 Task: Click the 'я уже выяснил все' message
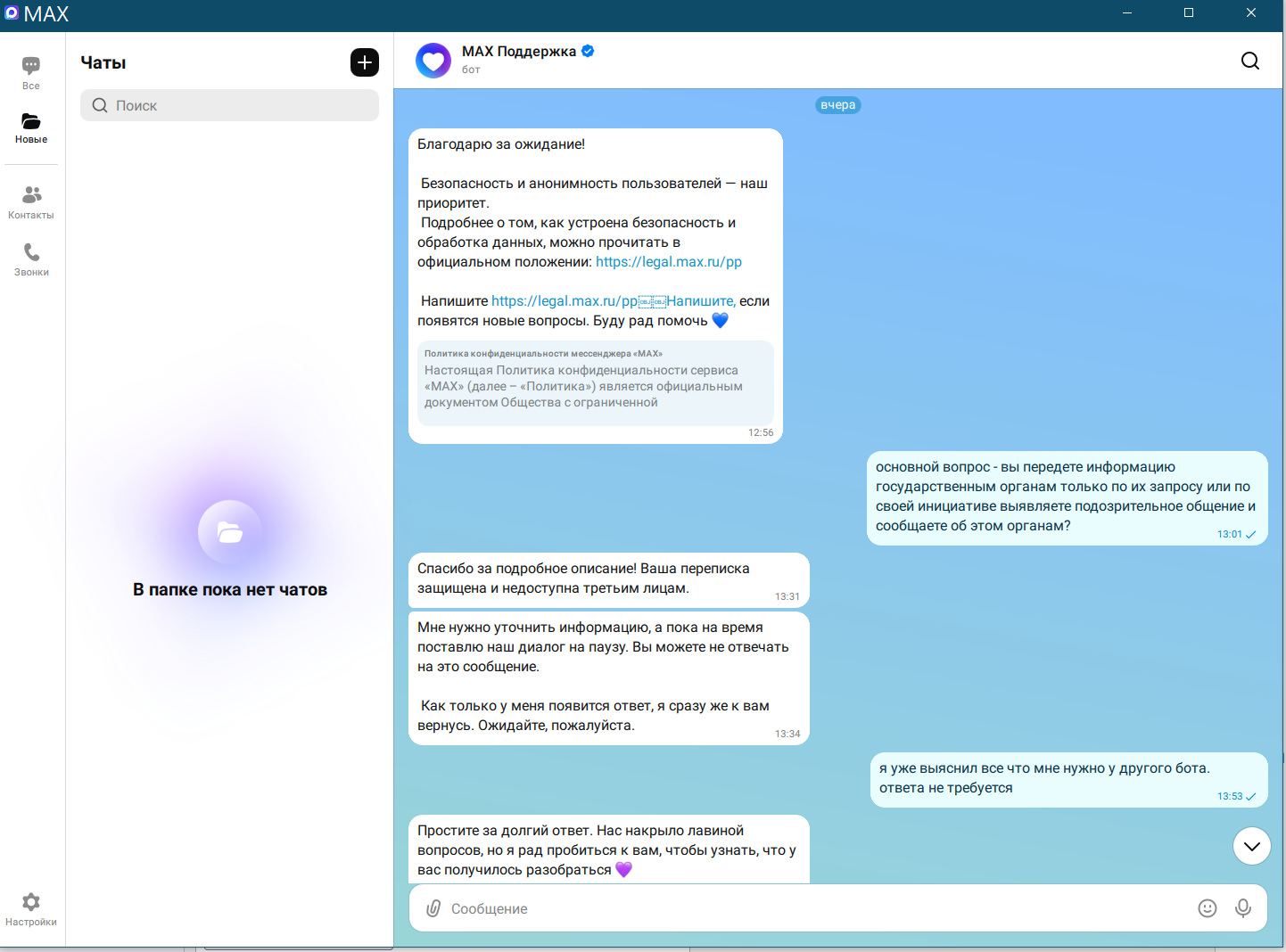(x=1069, y=779)
